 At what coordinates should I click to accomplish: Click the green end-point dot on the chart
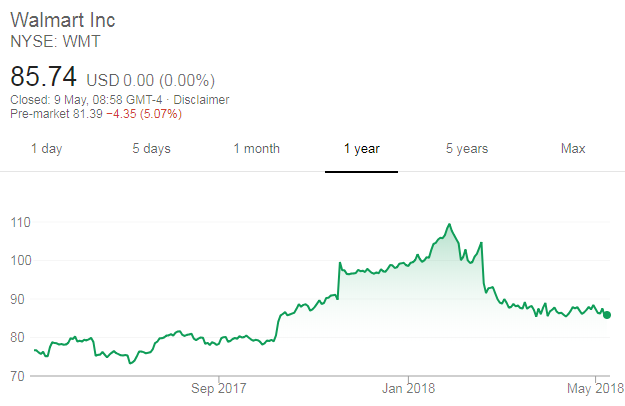tap(607, 315)
